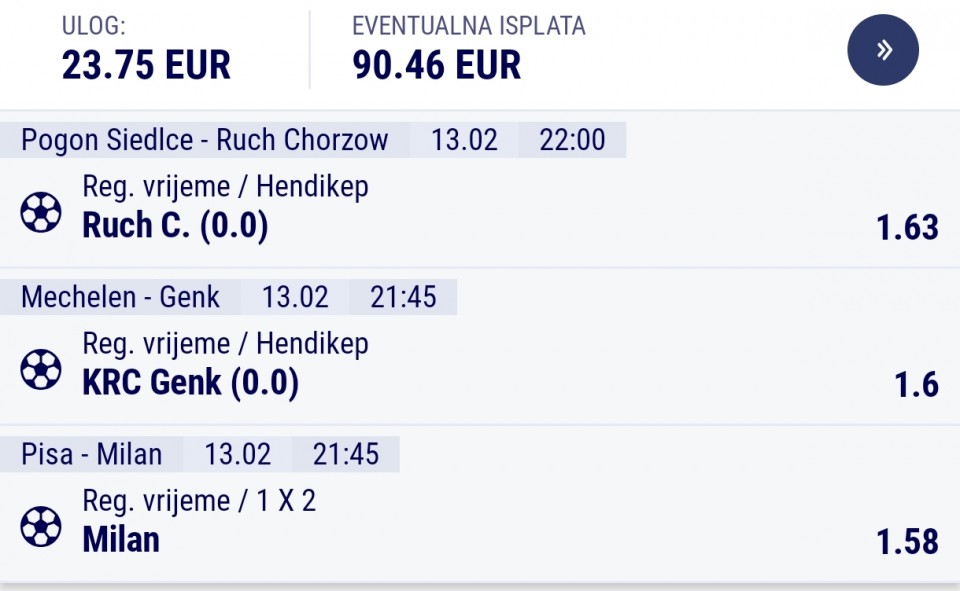The height and width of the screenshot is (591, 960).
Task: Select the KRC Genk (0.0) handicap pick
Action: pyautogui.click(x=190, y=383)
